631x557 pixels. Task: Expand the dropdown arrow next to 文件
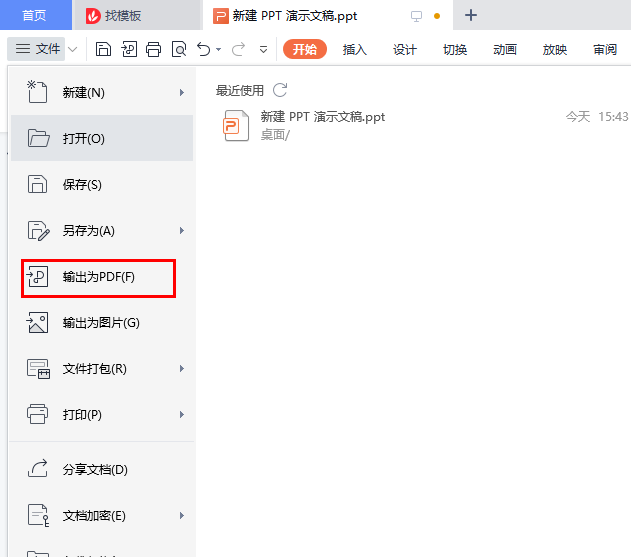pos(73,50)
